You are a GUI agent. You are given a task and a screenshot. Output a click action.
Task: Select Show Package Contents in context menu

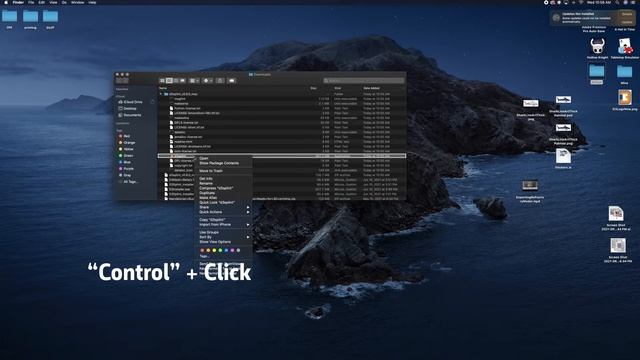219,163
